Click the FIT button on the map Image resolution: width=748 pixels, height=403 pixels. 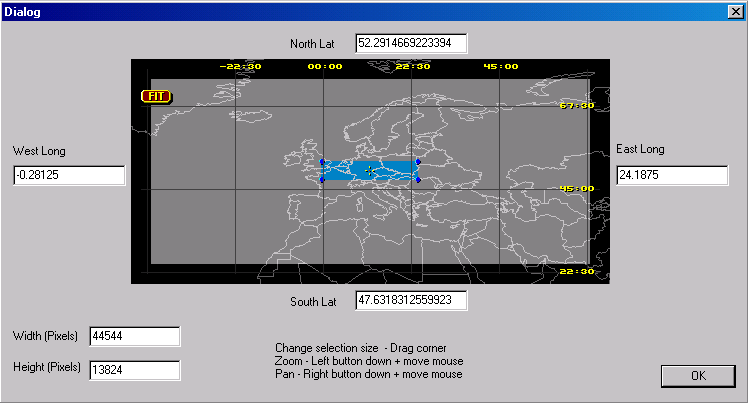click(157, 97)
